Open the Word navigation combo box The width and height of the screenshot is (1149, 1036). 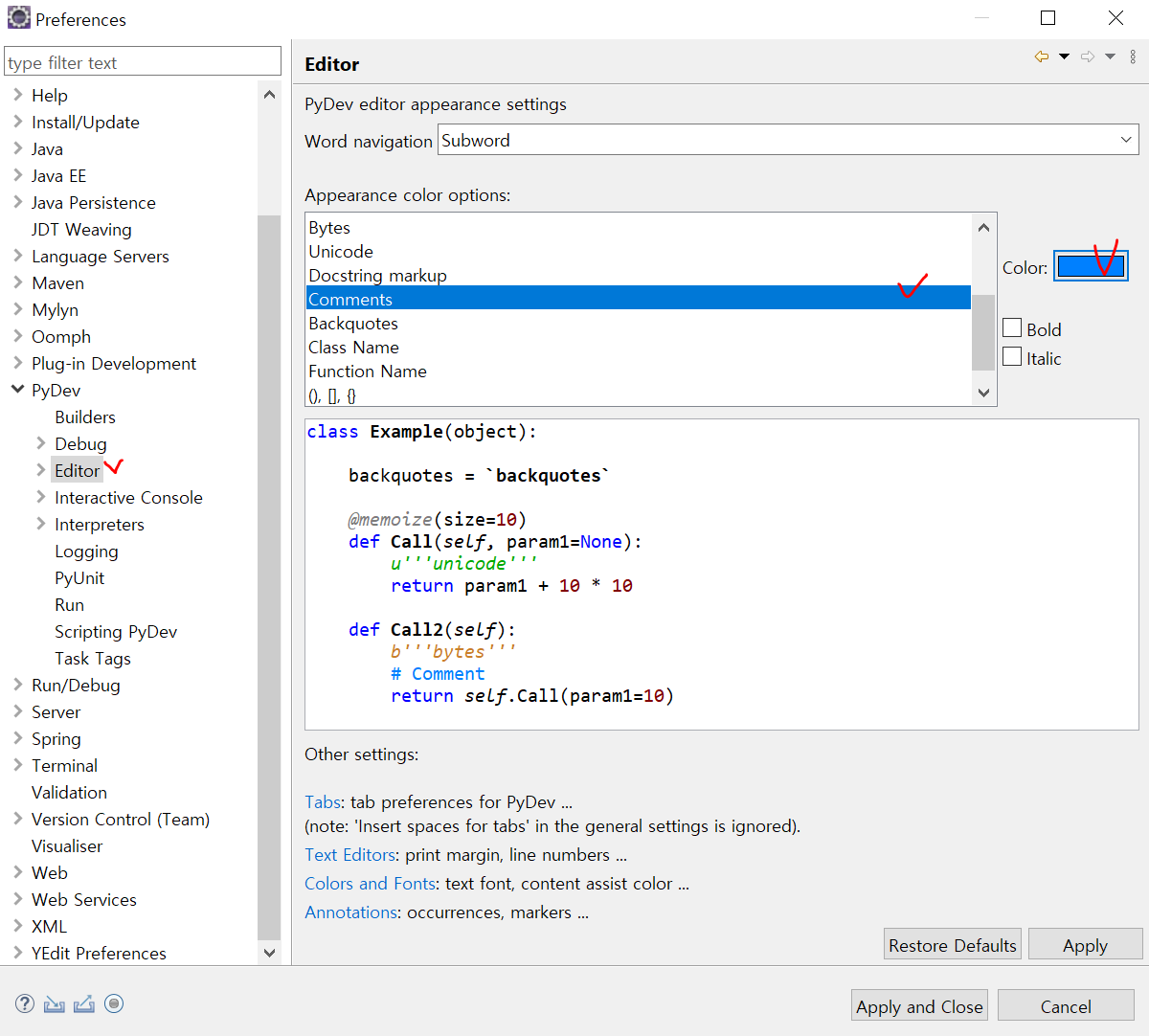(x=788, y=140)
